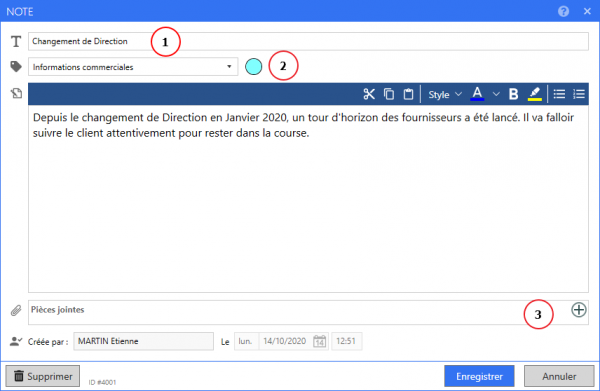Screen dimensions: 600x391
Task: Toggle bold formatting
Action: [x=514, y=94]
